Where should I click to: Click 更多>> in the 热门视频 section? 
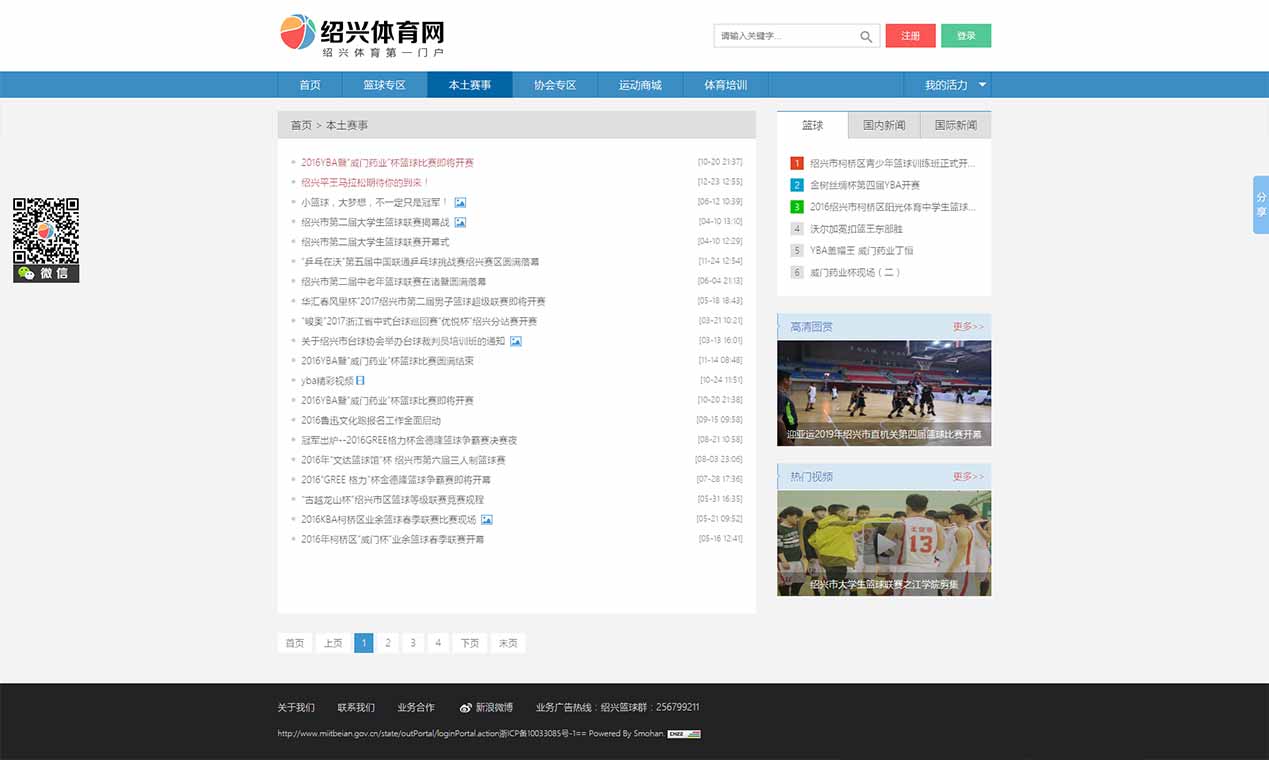(x=968, y=477)
